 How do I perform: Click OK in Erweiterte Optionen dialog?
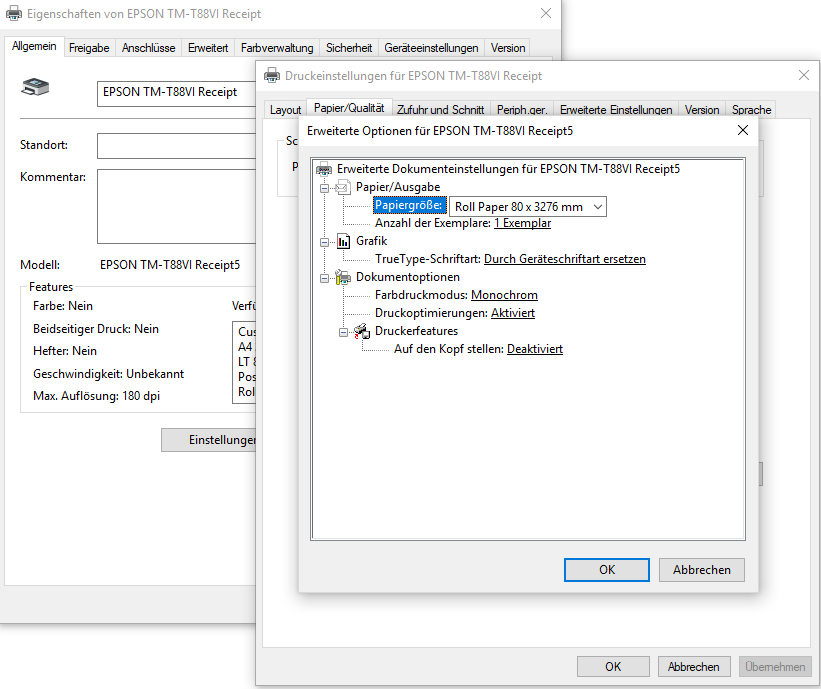click(x=607, y=570)
